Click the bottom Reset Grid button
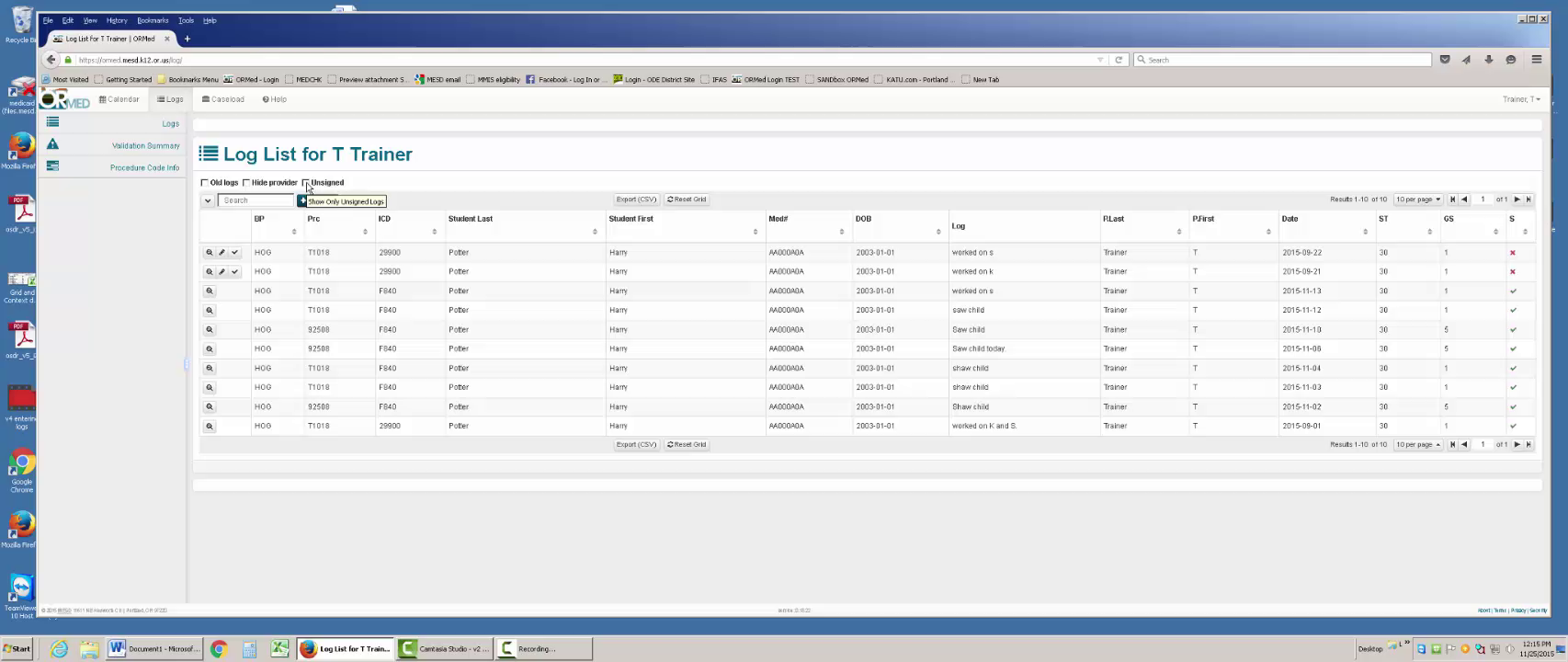 (687, 444)
